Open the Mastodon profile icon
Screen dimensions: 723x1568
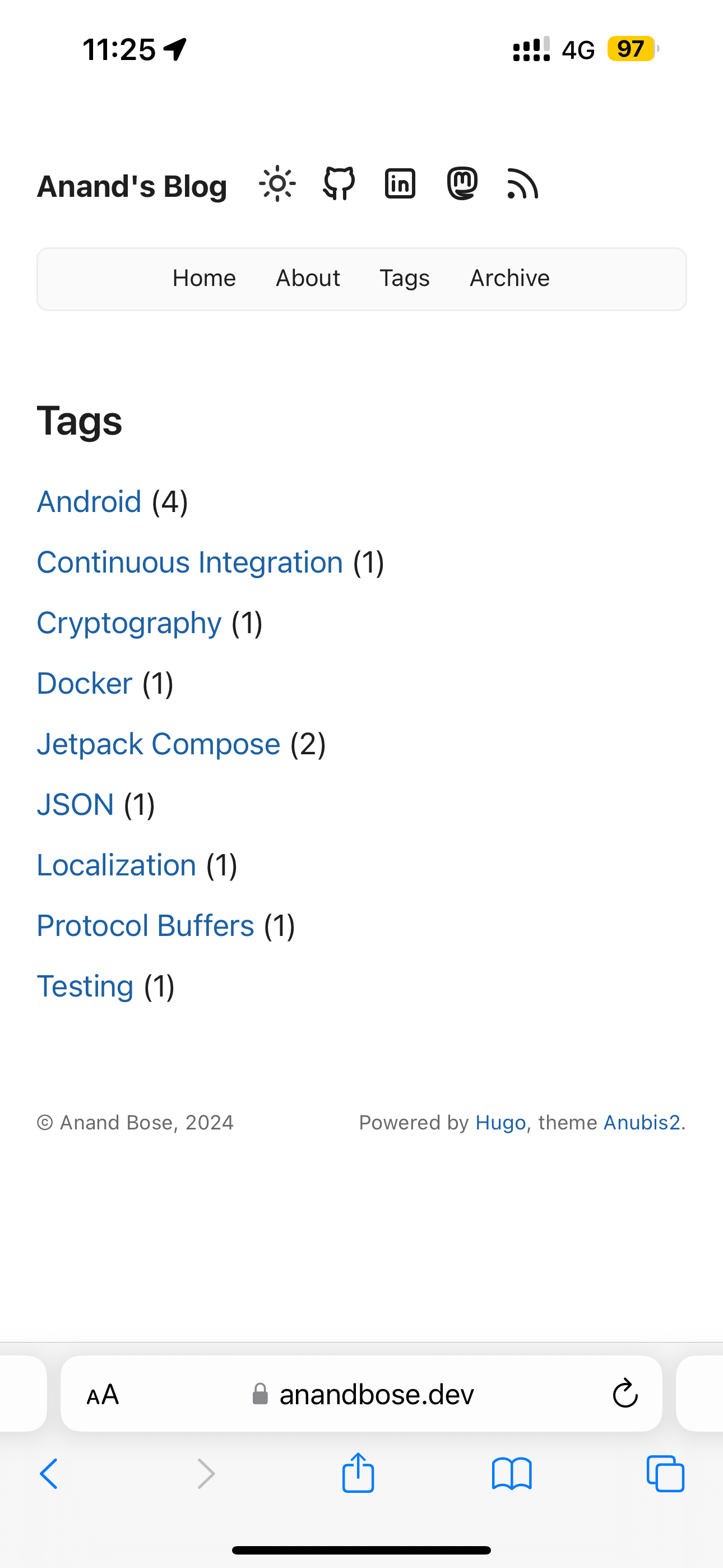pos(462,184)
